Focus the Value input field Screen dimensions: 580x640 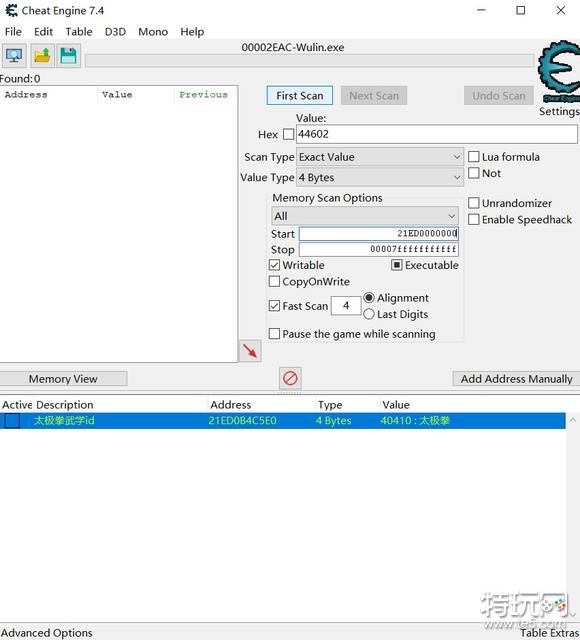click(x=437, y=134)
